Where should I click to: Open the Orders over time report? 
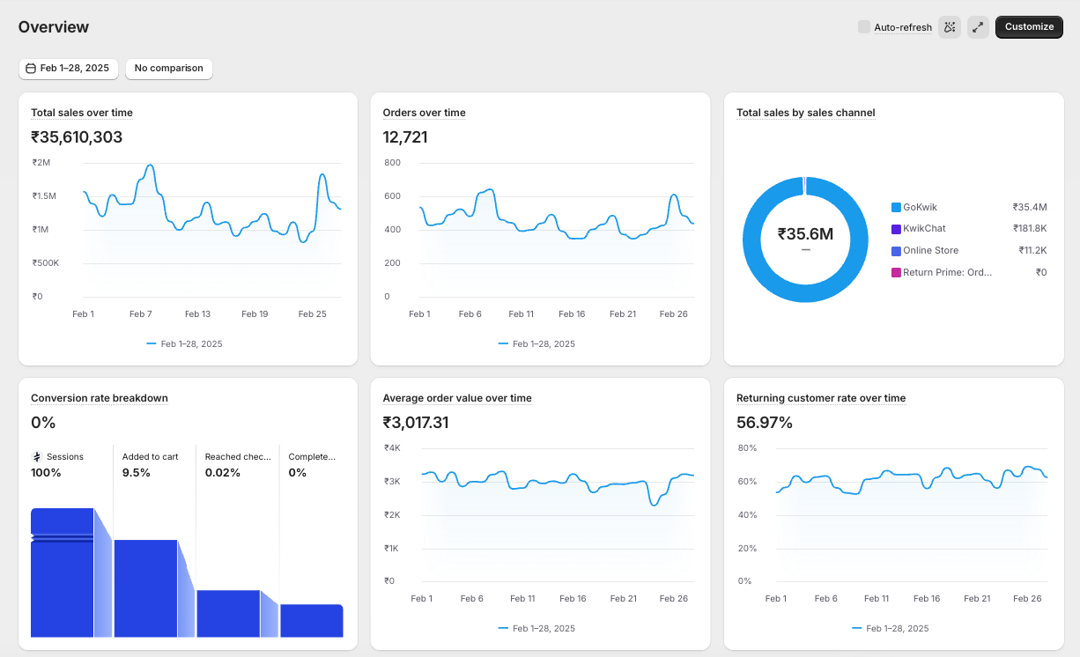(x=424, y=113)
